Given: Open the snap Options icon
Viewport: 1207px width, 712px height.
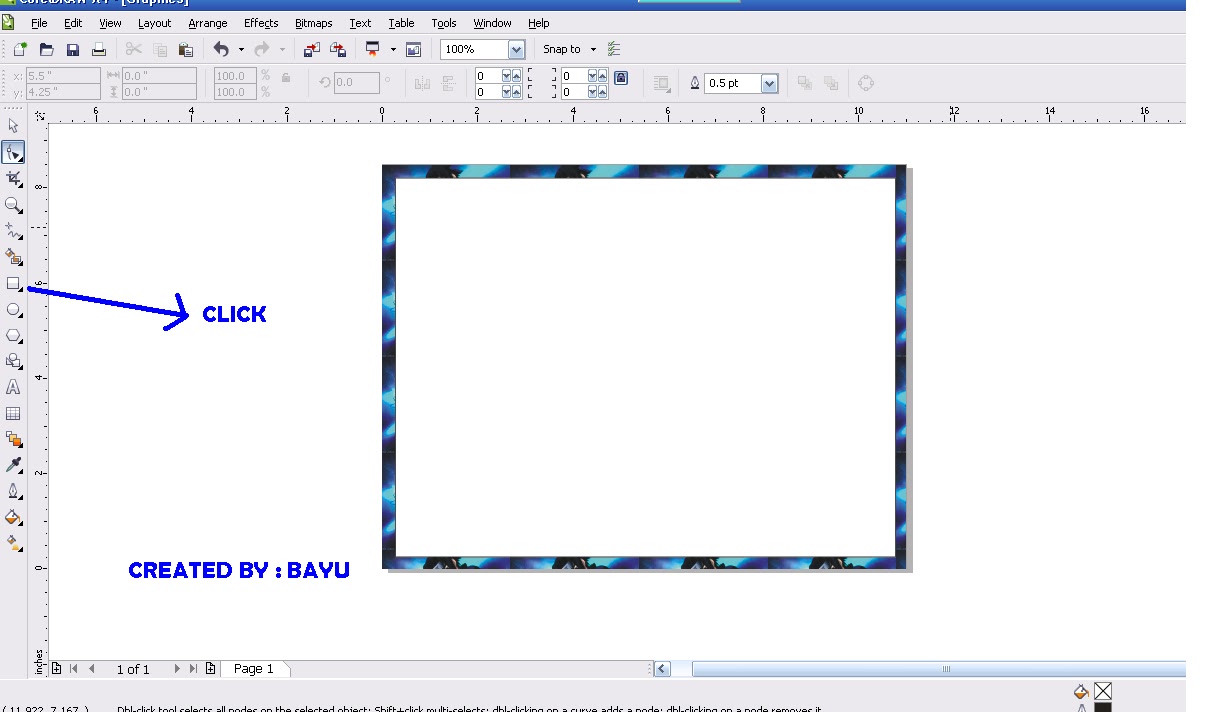Looking at the screenshot, I should coord(614,49).
